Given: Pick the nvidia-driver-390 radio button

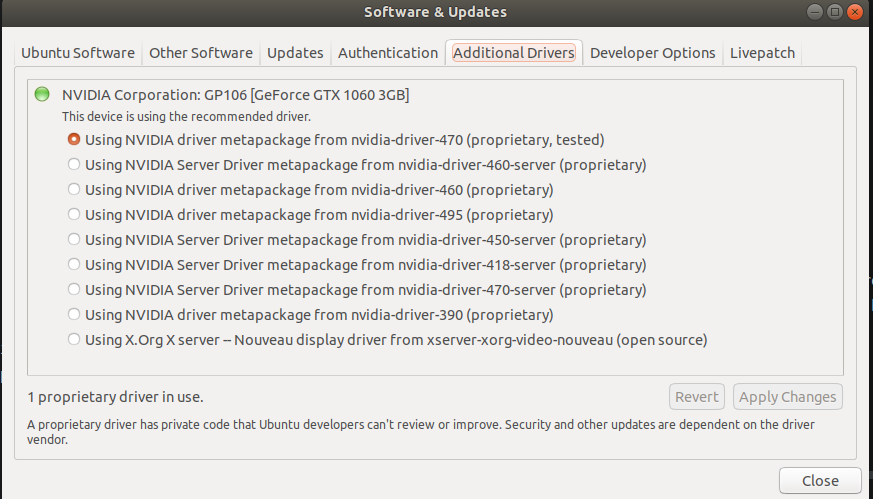Looking at the screenshot, I should 74,315.
